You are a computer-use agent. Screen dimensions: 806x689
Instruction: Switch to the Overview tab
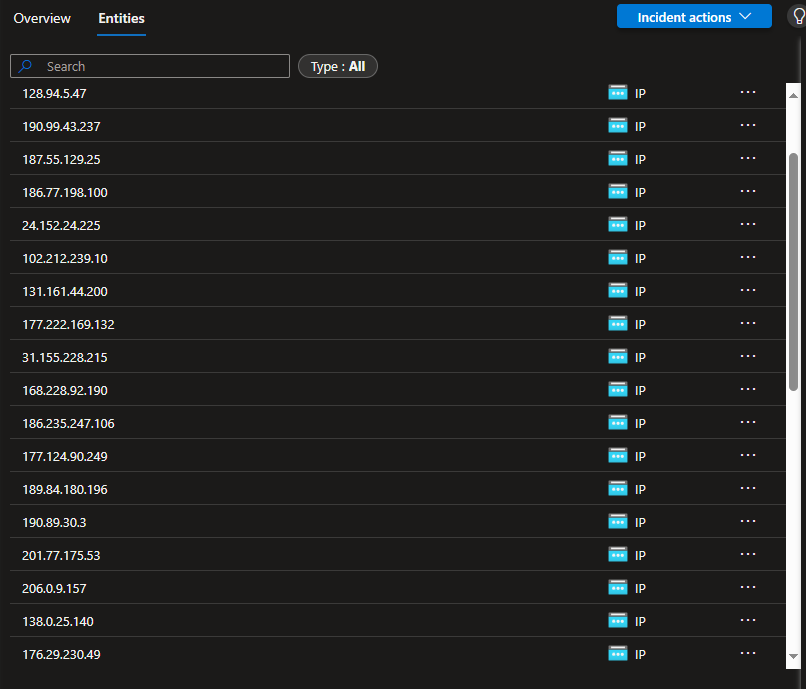[x=42, y=19]
